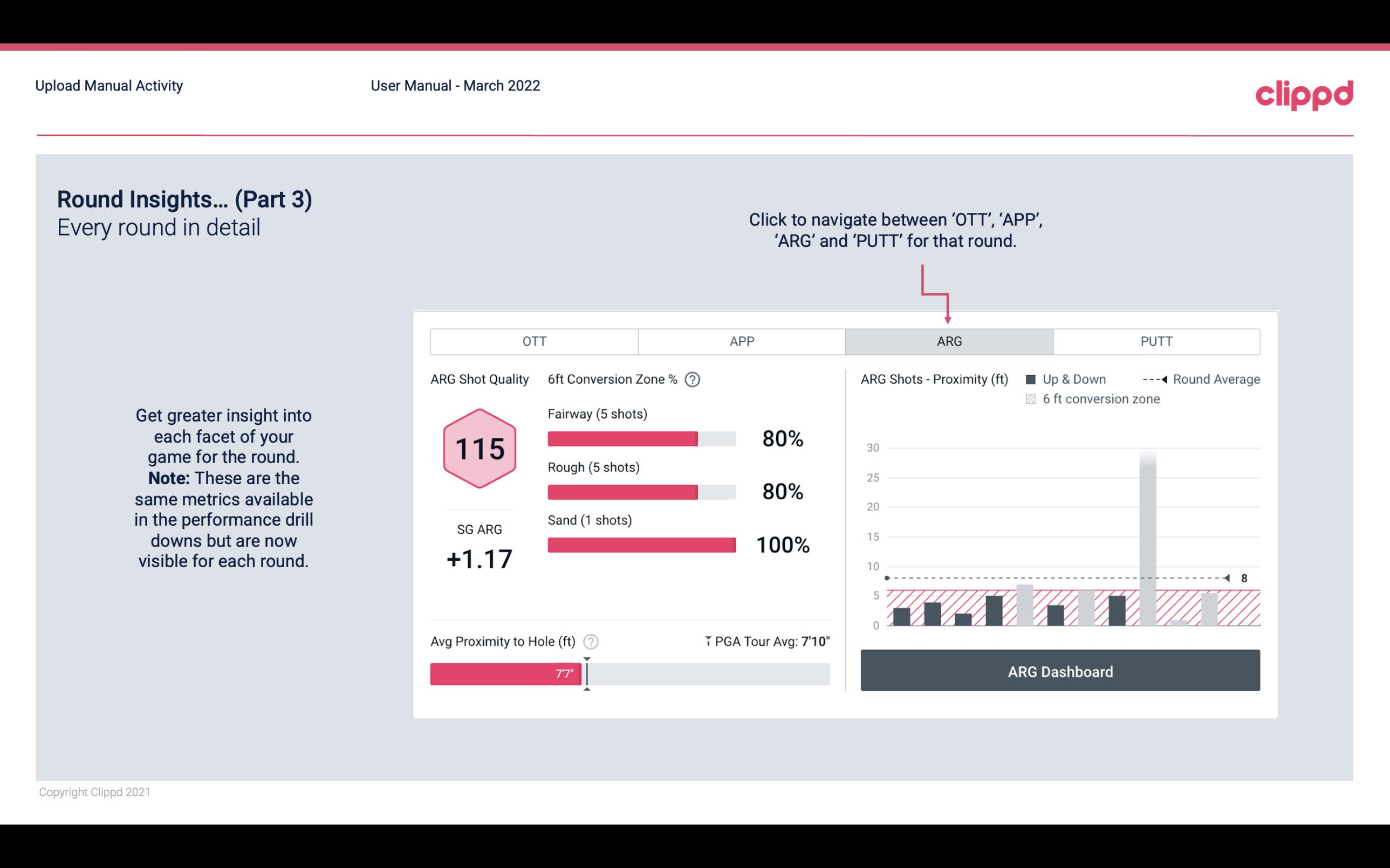Image resolution: width=1390 pixels, height=868 pixels.
Task: Click the ARG tab to view metrics
Action: pyautogui.click(x=947, y=342)
